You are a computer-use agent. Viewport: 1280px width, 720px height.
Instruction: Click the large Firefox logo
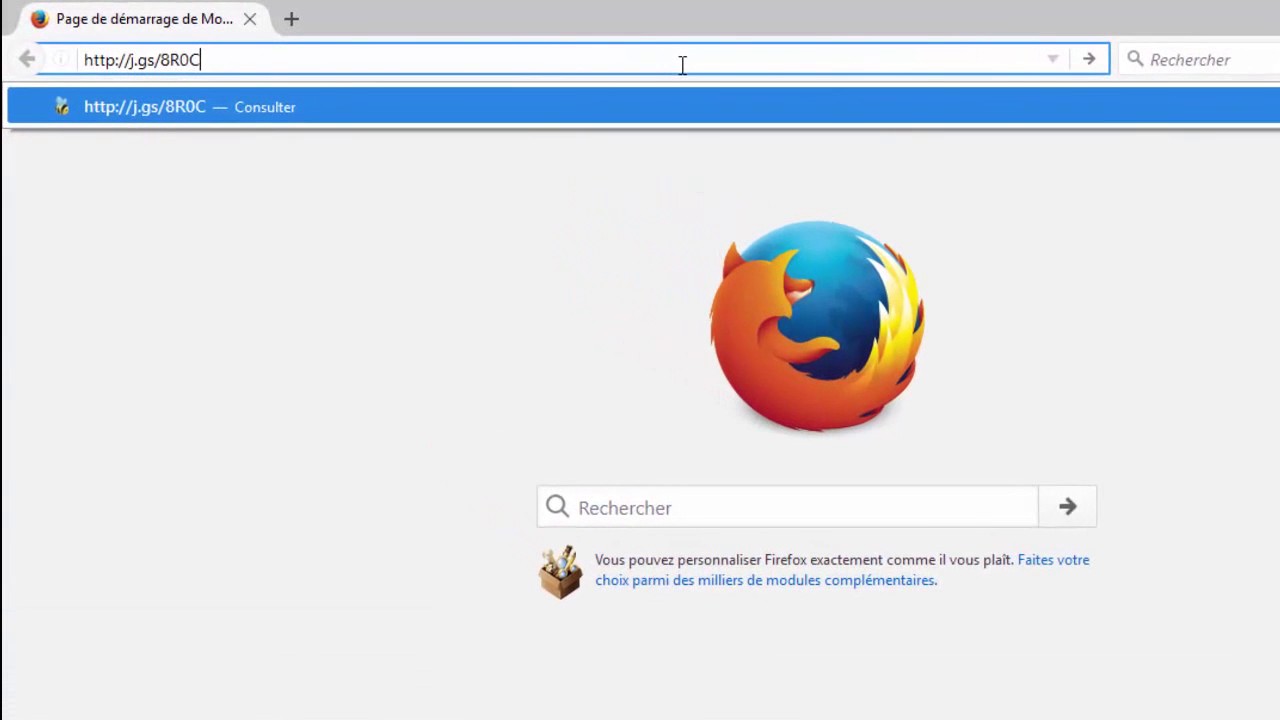click(817, 326)
